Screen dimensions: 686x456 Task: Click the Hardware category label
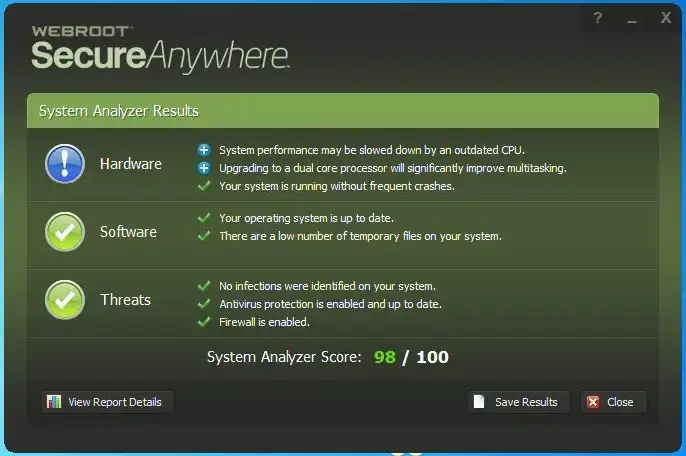(x=131, y=164)
